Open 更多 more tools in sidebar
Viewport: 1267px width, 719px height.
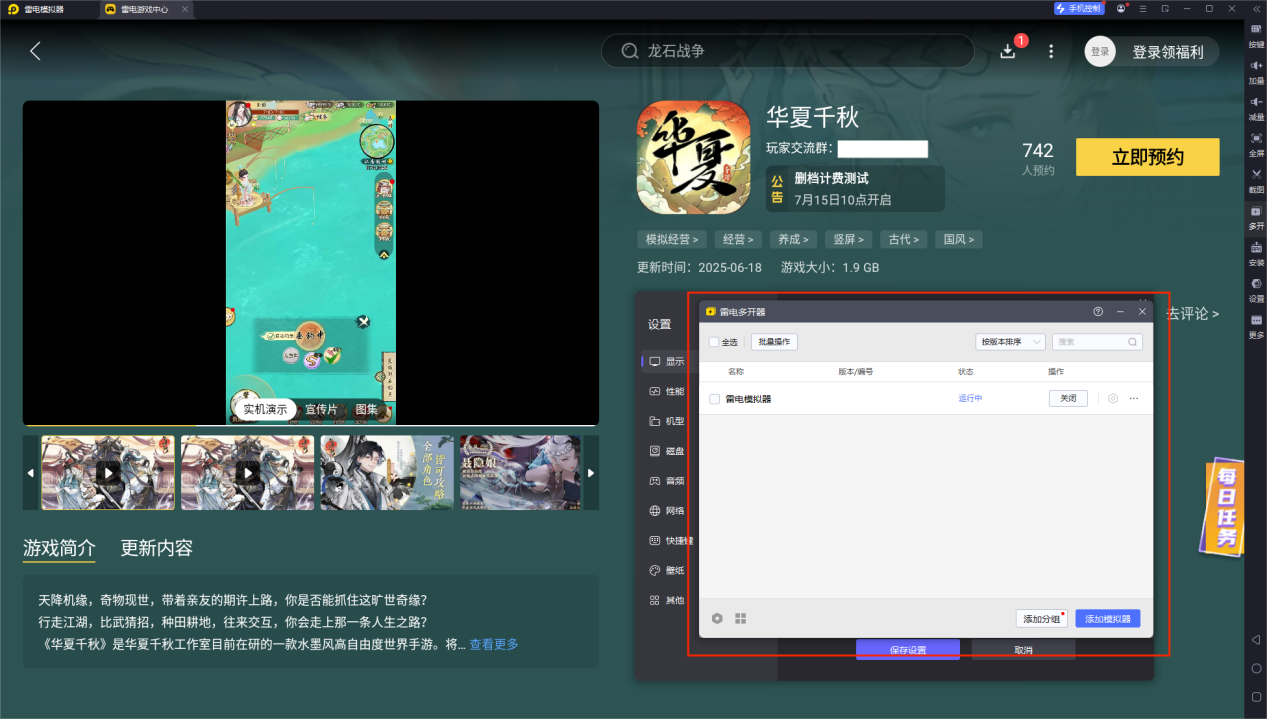click(x=1256, y=325)
